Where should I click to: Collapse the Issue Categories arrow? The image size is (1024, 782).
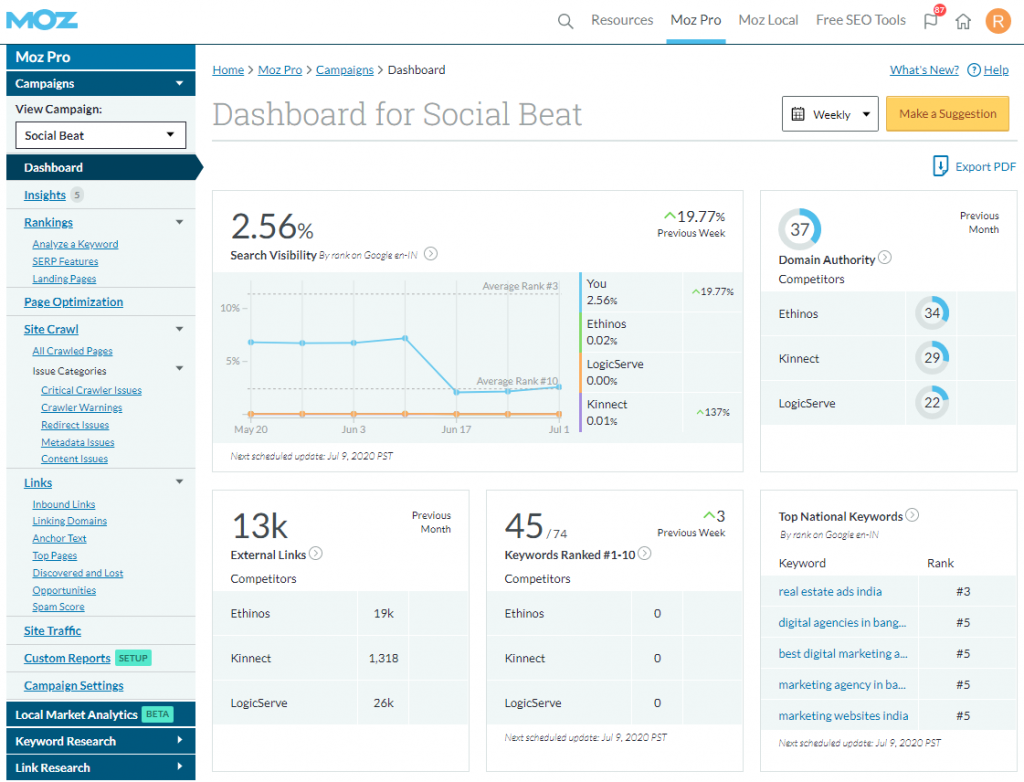(180, 368)
